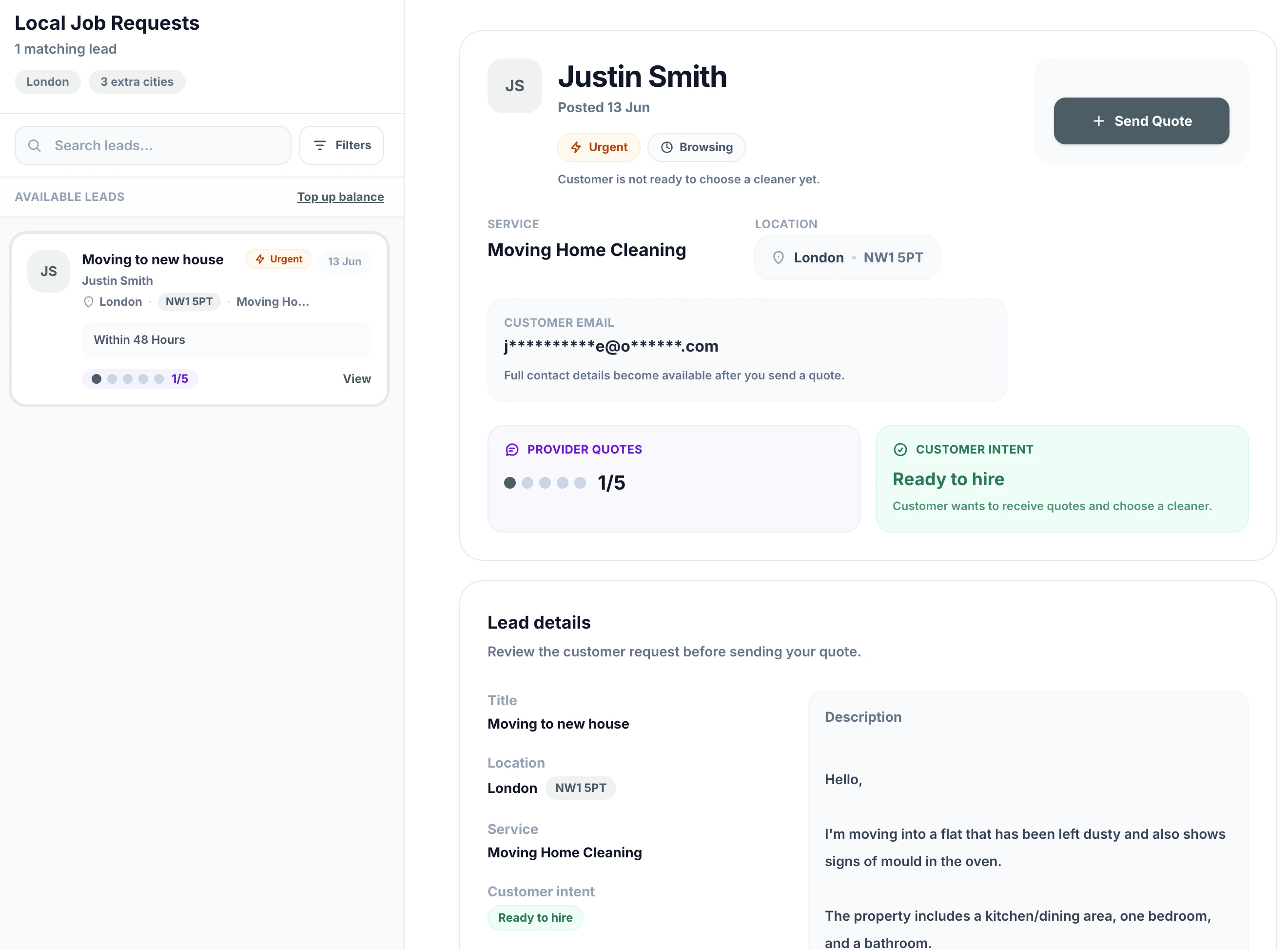
Task: Click the 1 matching lead text
Action: click(x=65, y=49)
